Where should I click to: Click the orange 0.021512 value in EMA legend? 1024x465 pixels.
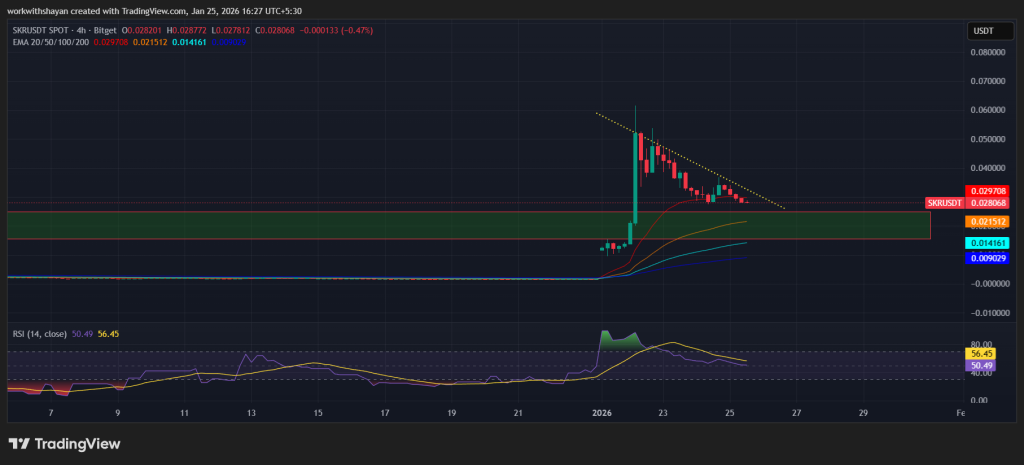pos(150,42)
